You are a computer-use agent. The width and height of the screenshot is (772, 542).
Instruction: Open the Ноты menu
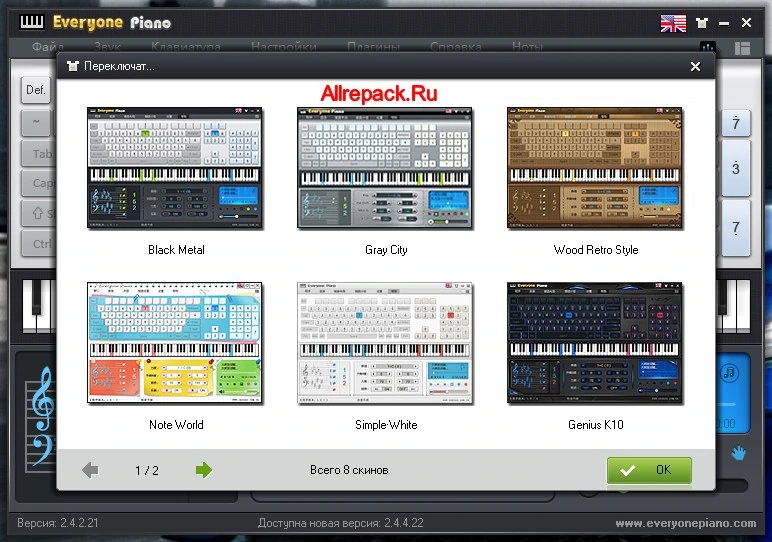[x=527, y=47]
